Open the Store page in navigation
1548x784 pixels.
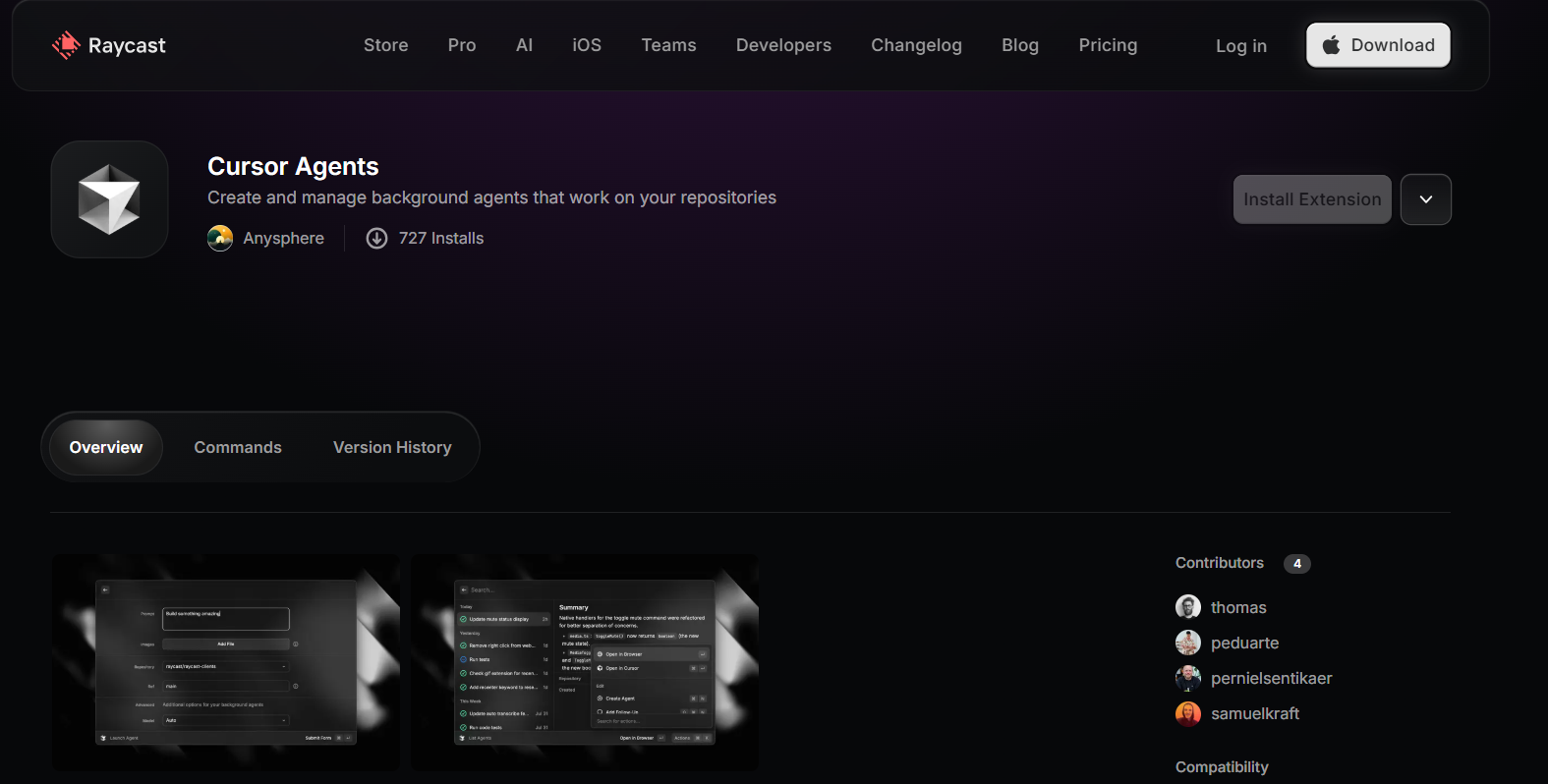[x=385, y=45]
